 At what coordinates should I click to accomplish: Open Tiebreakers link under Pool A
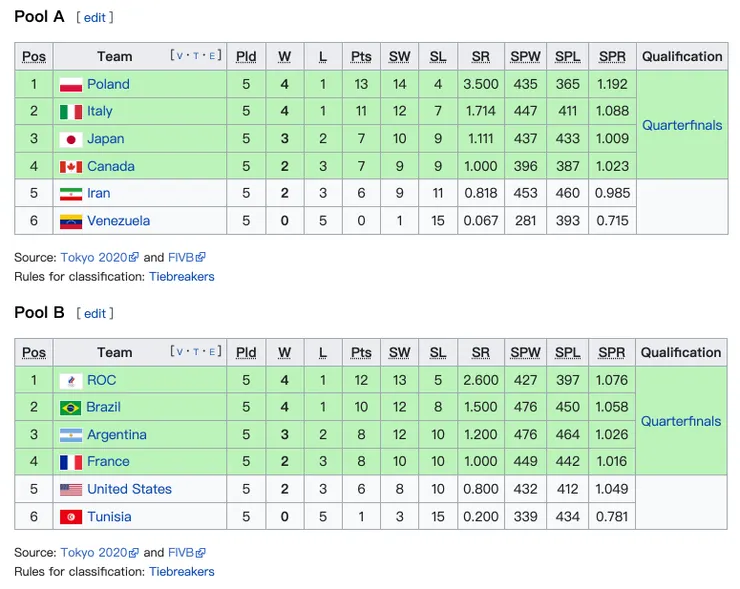point(181,276)
